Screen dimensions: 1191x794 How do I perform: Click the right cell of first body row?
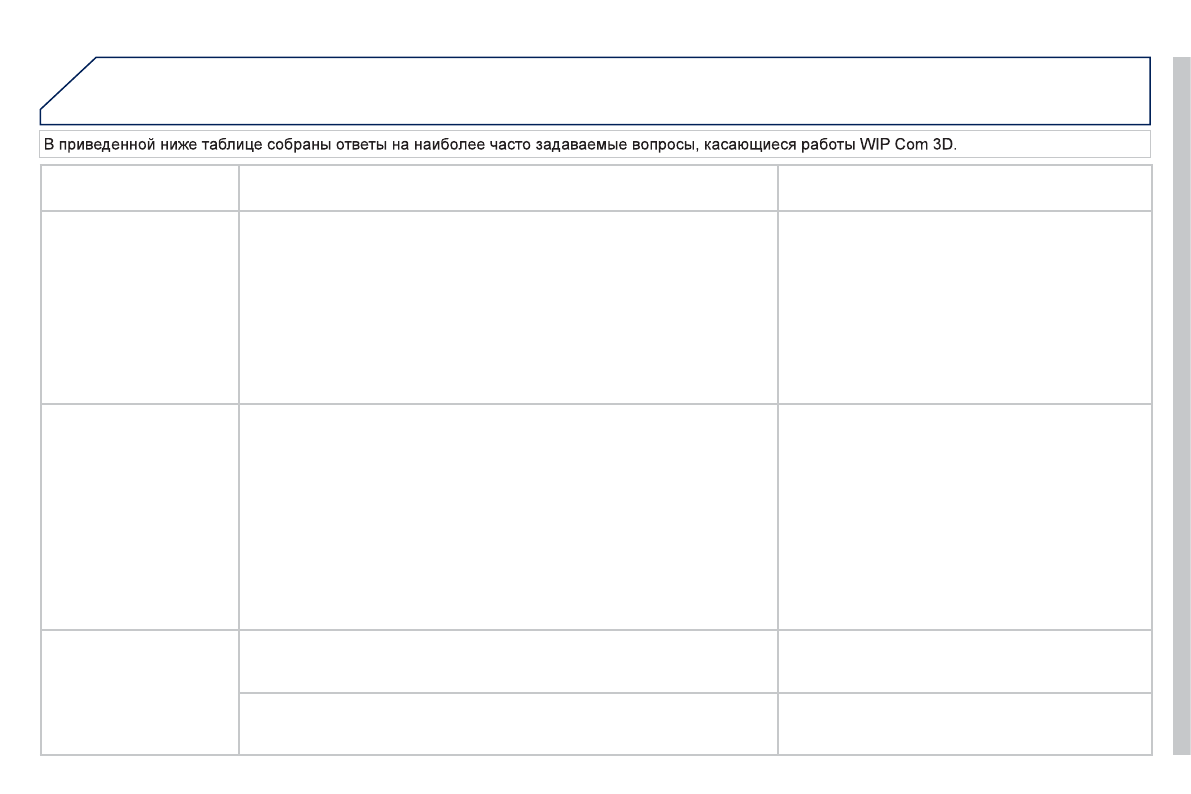click(964, 307)
